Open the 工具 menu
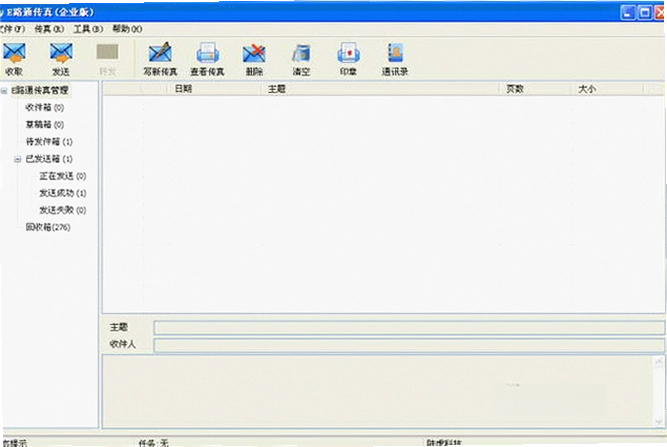 [x=88, y=29]
